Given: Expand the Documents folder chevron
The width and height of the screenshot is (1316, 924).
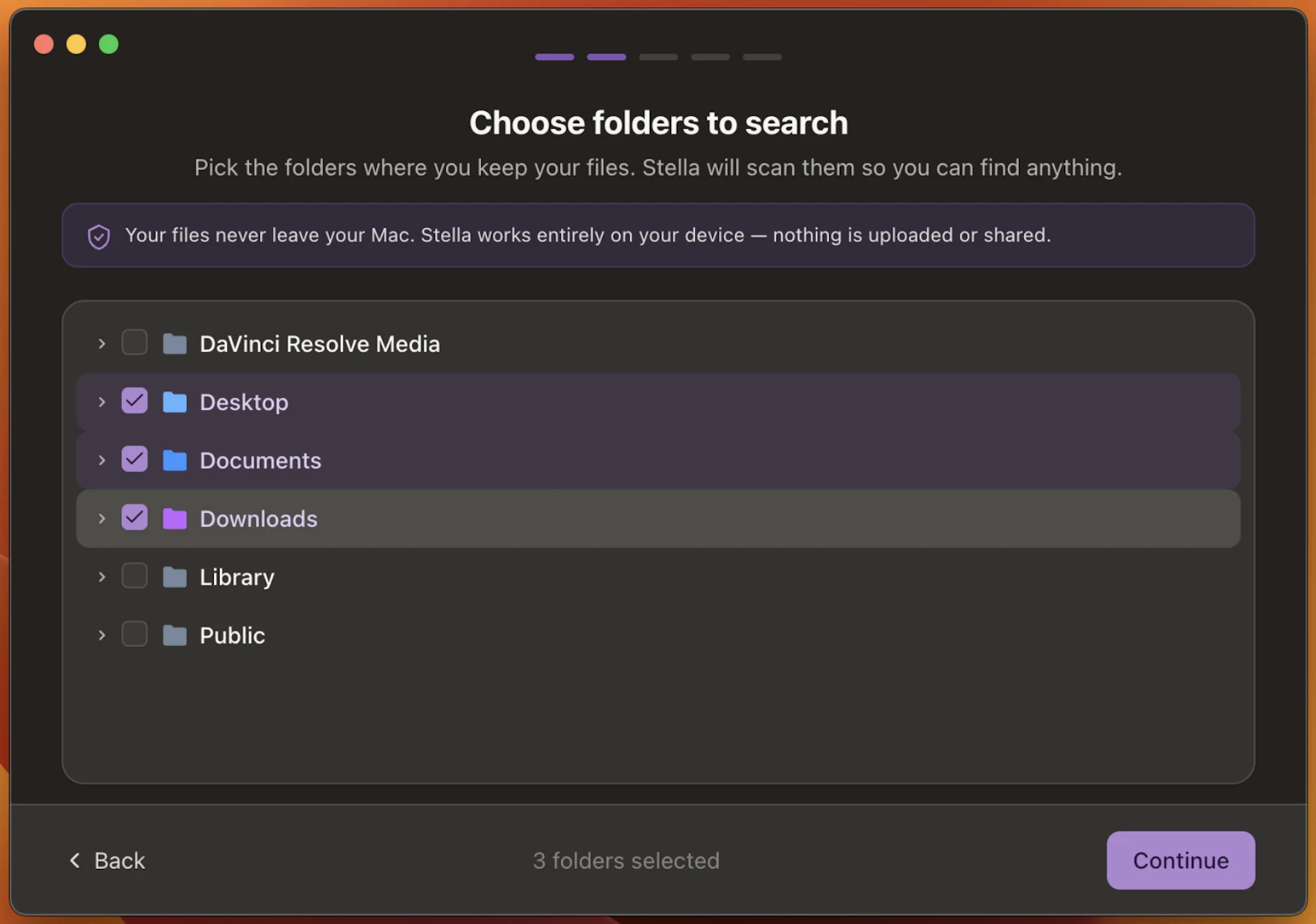Looking at the screenshot, I should tap(102, 460).
